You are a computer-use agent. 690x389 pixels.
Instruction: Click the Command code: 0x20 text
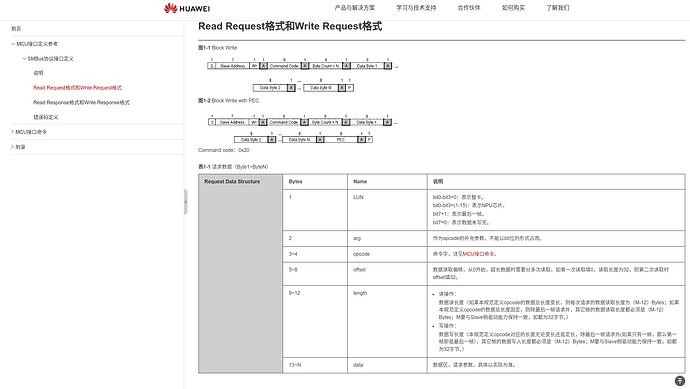pyautogui.click(x=224, y=150)
